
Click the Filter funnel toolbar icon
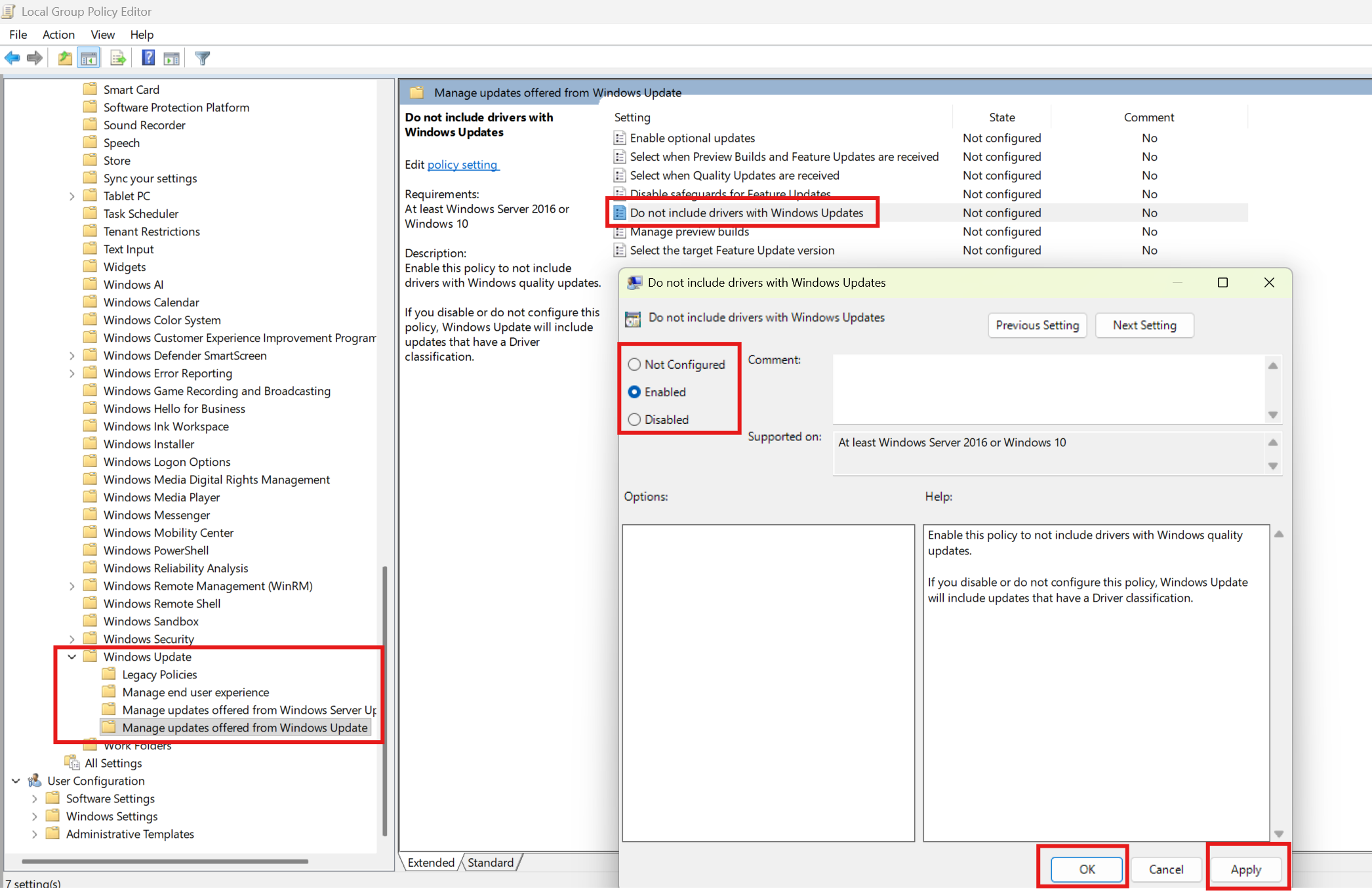[203, 58]
